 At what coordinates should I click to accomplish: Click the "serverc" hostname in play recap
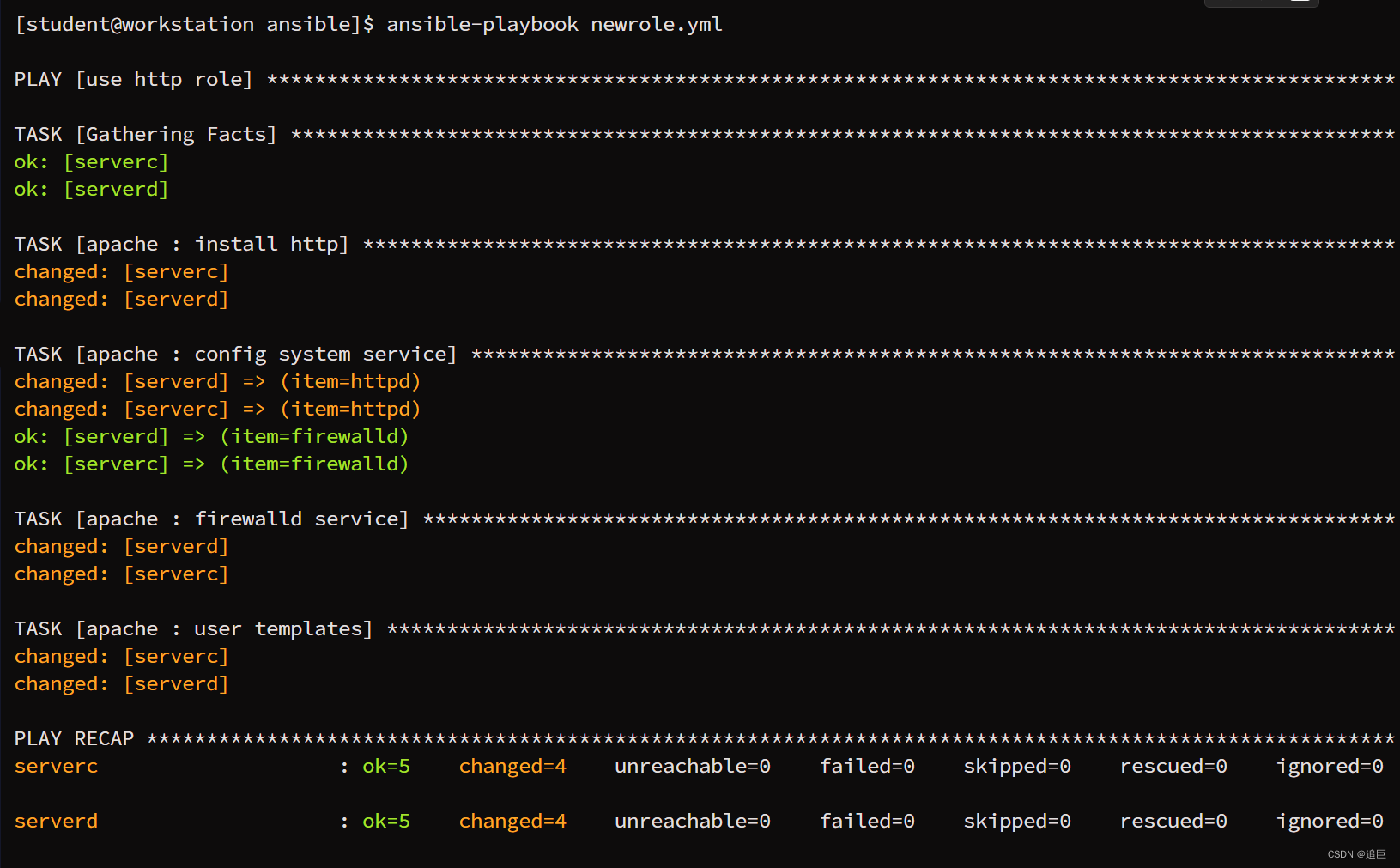tap(57, 767)
